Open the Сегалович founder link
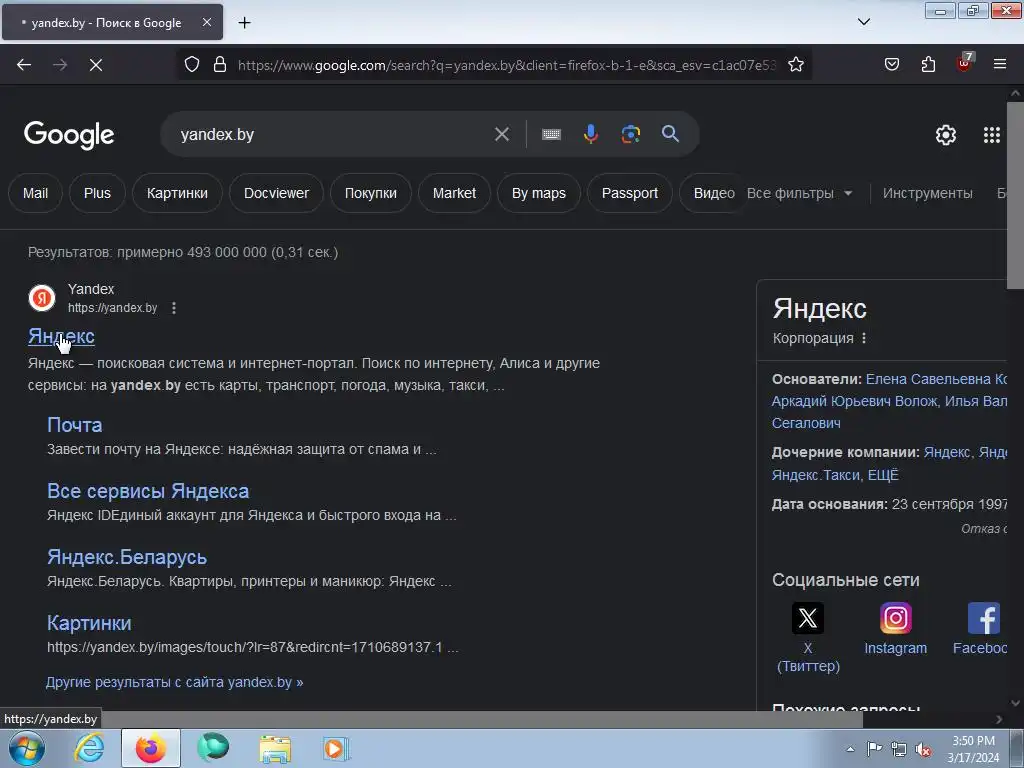This screenshot has height=768, width=1024. pyautogui.click(x=806, y=423)
